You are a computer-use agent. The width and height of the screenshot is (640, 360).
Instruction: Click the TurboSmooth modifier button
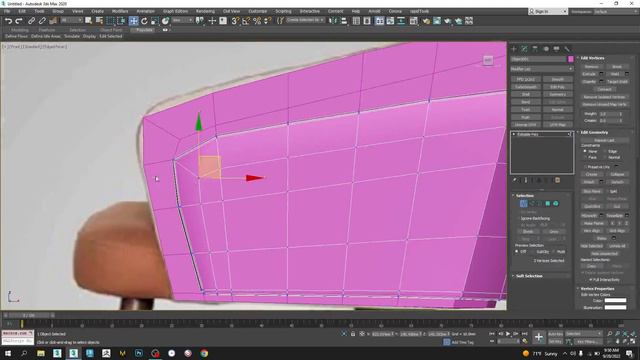pyautogui.click(x=526, y=87)
